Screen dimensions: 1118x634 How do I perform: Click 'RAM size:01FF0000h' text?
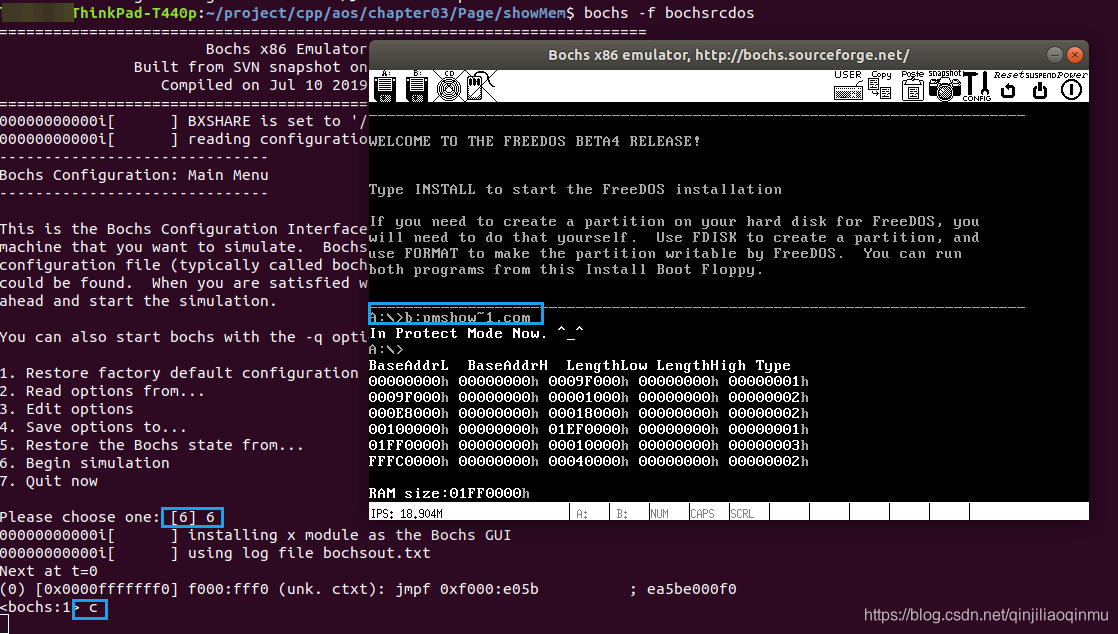[x=449, y=493]
